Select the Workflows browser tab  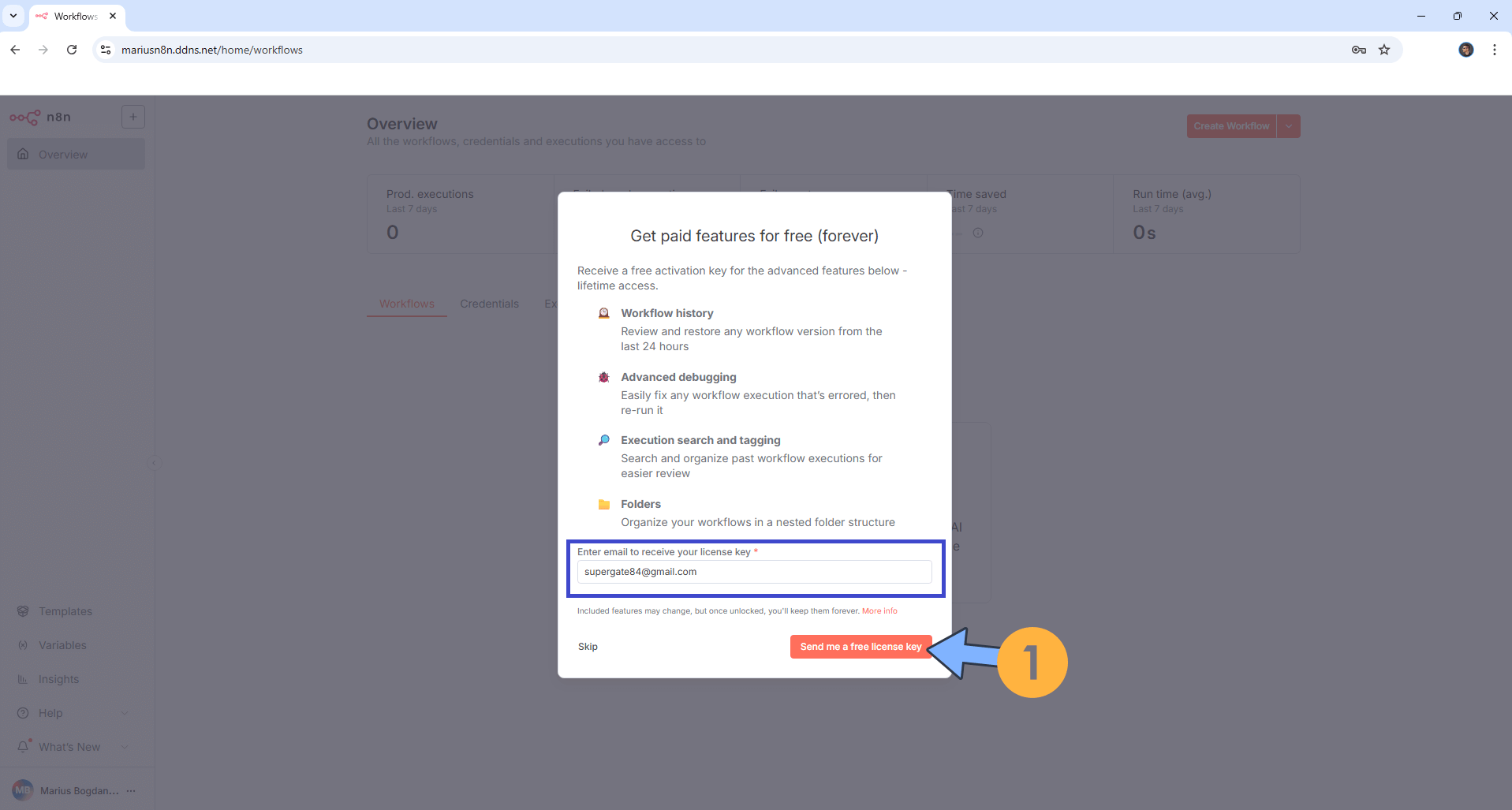77,16
